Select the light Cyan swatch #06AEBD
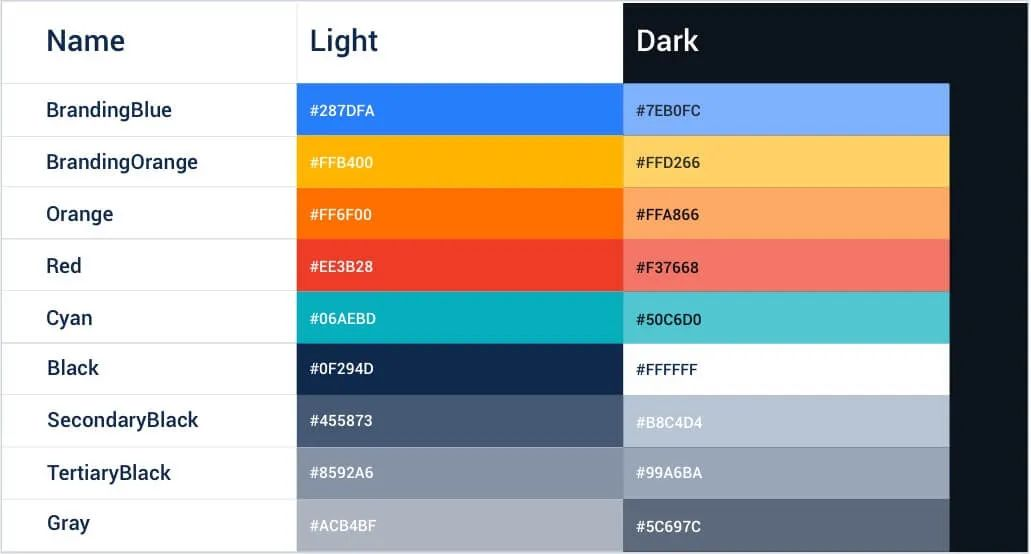 [459, 318]
